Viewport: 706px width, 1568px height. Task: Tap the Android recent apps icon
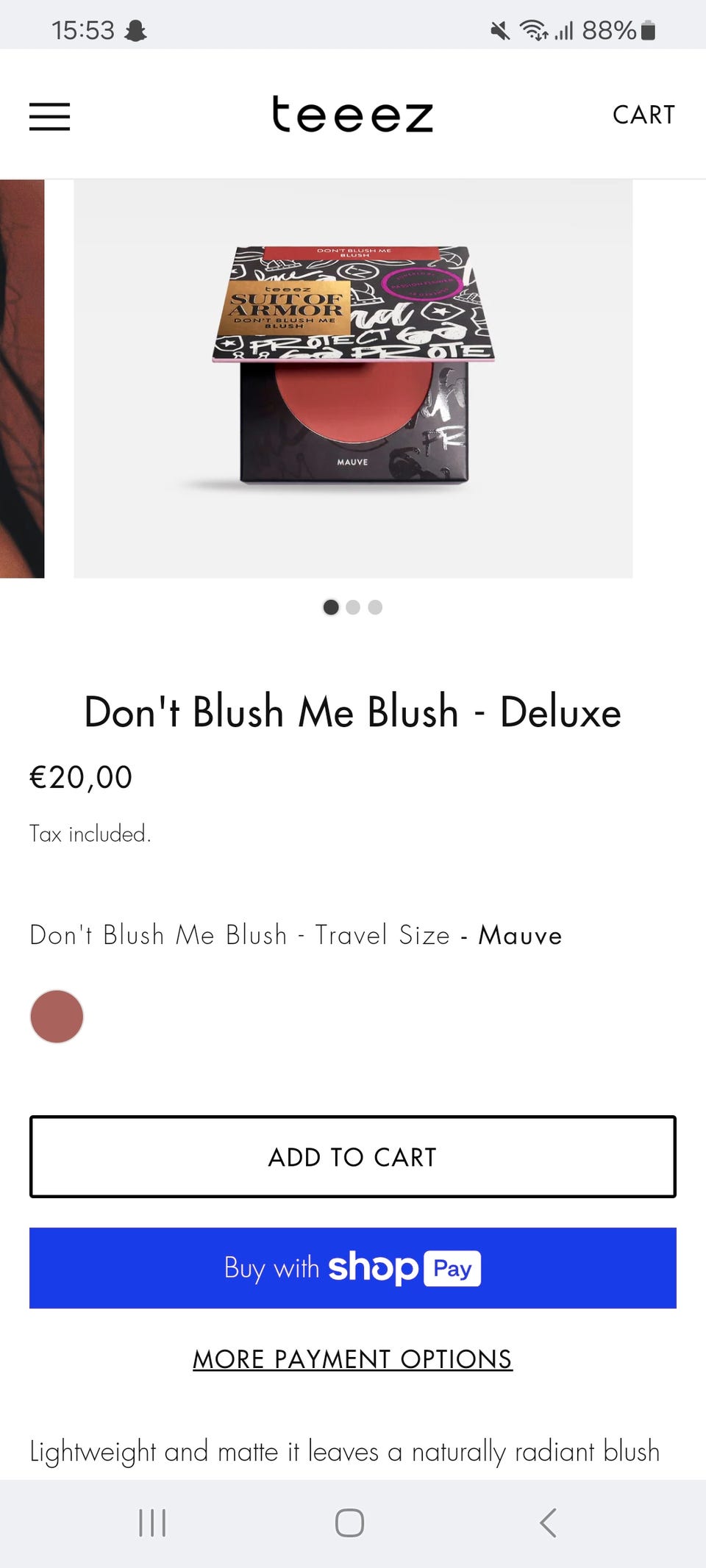[x=152, y=1522]
